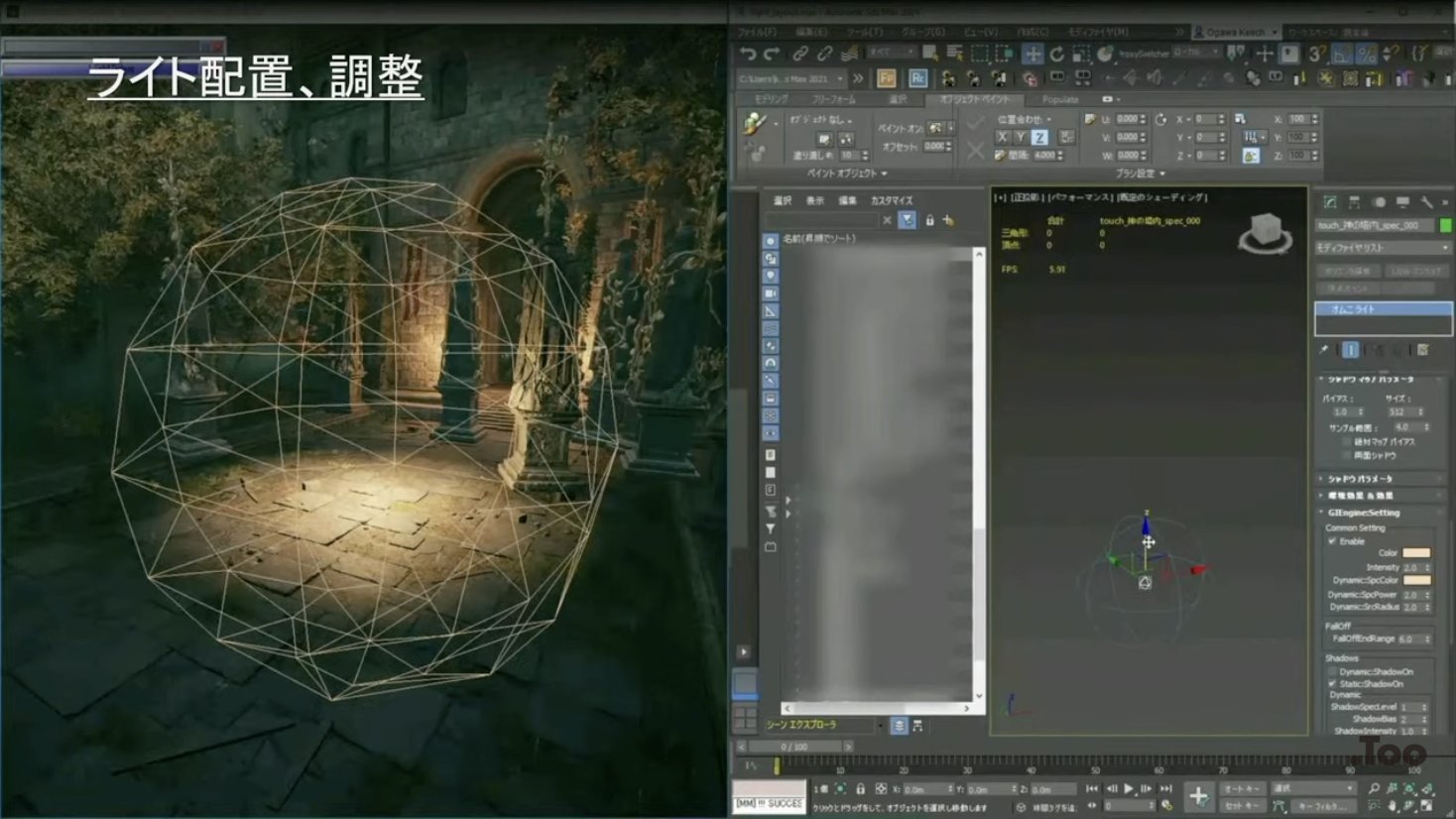Switch to the Populate ribbon tab
This screenshot has height=819, width=1456.
[1060, 99]
